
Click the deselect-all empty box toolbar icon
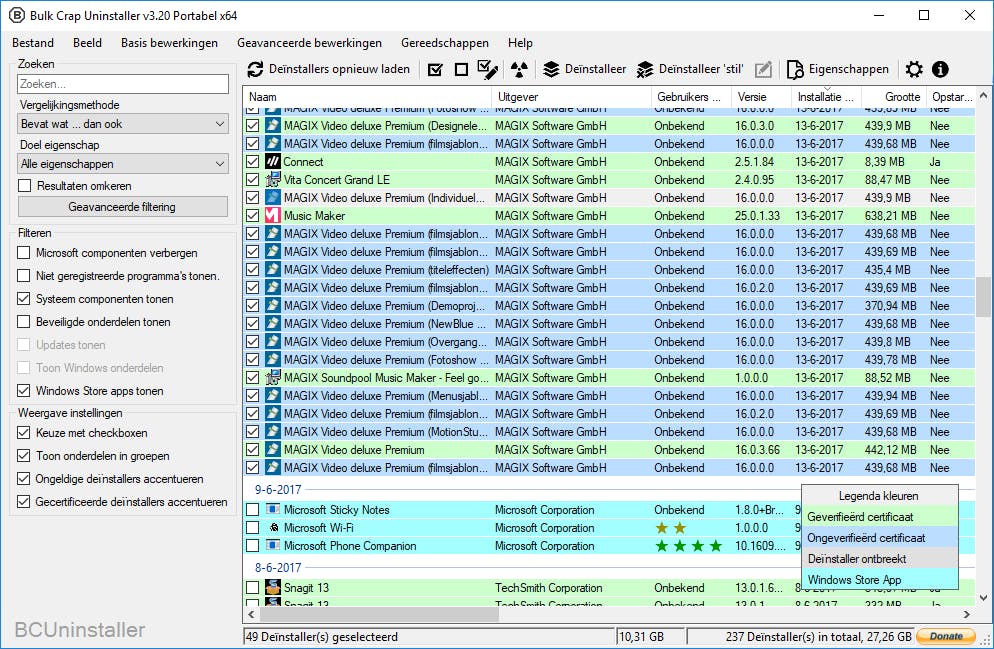click(x=462, y=69)
